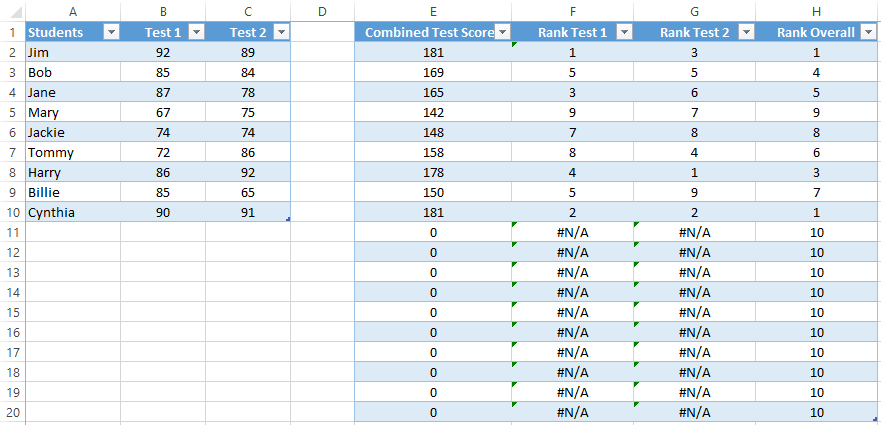Open the Rank Test 2 filter arrow
Image resolution: width=881 pixels, height=425 pixels.
(746, 32)
